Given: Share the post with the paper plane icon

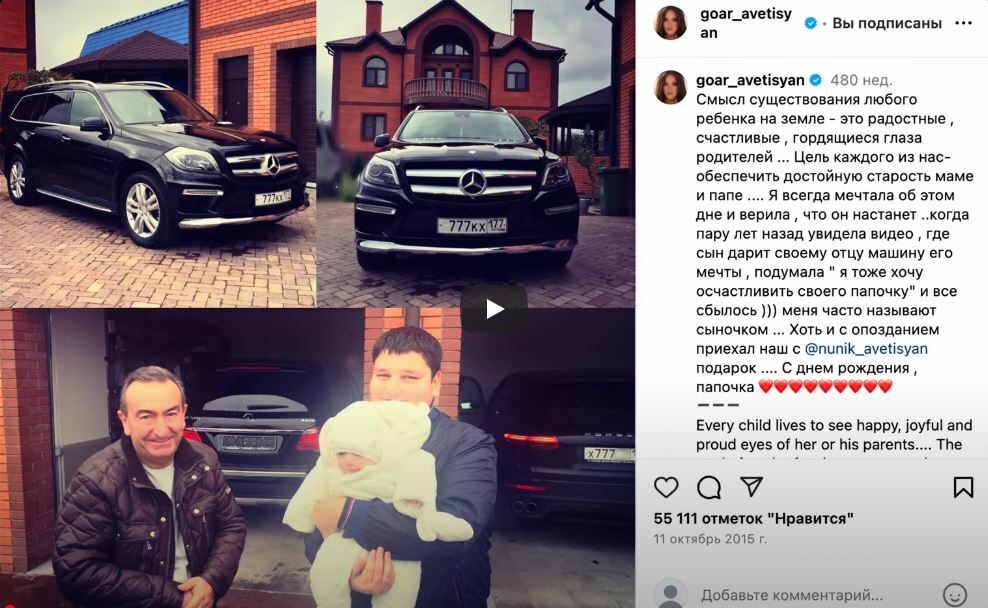Looking at the screenshot, I should point(752,486).
